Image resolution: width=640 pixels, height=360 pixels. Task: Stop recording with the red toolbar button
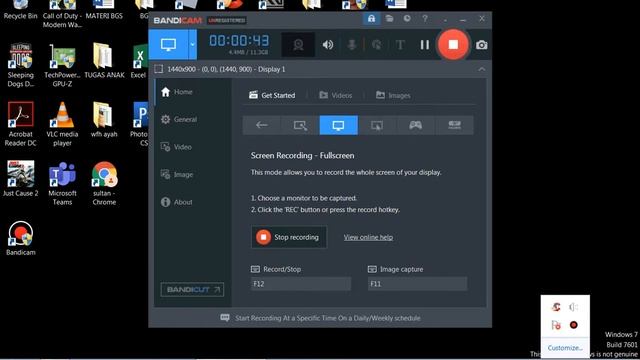[x=453, y=44]
